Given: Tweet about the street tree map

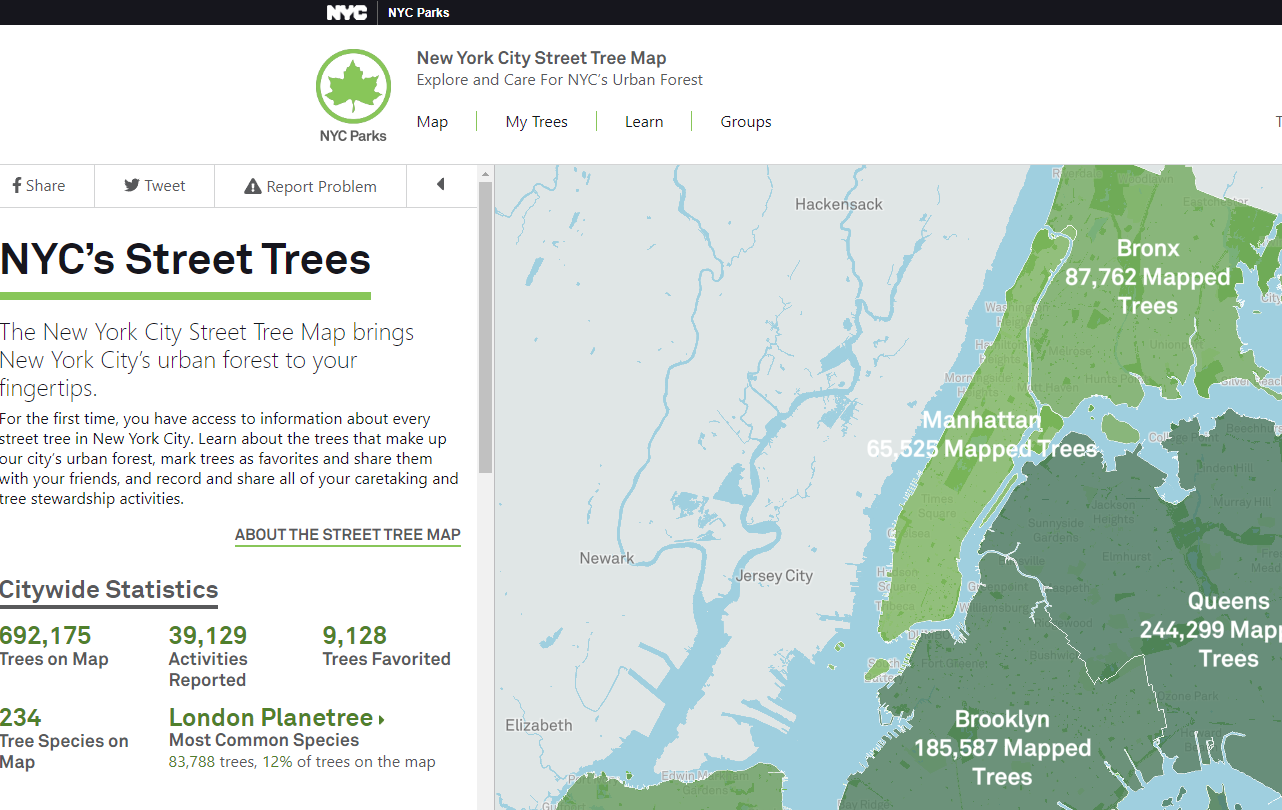Looking at the screenshot, I should click(155, 186).
